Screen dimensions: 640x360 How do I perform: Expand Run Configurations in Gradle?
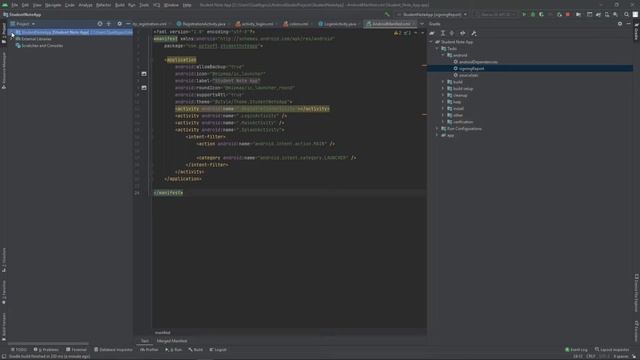coord(437,129)
